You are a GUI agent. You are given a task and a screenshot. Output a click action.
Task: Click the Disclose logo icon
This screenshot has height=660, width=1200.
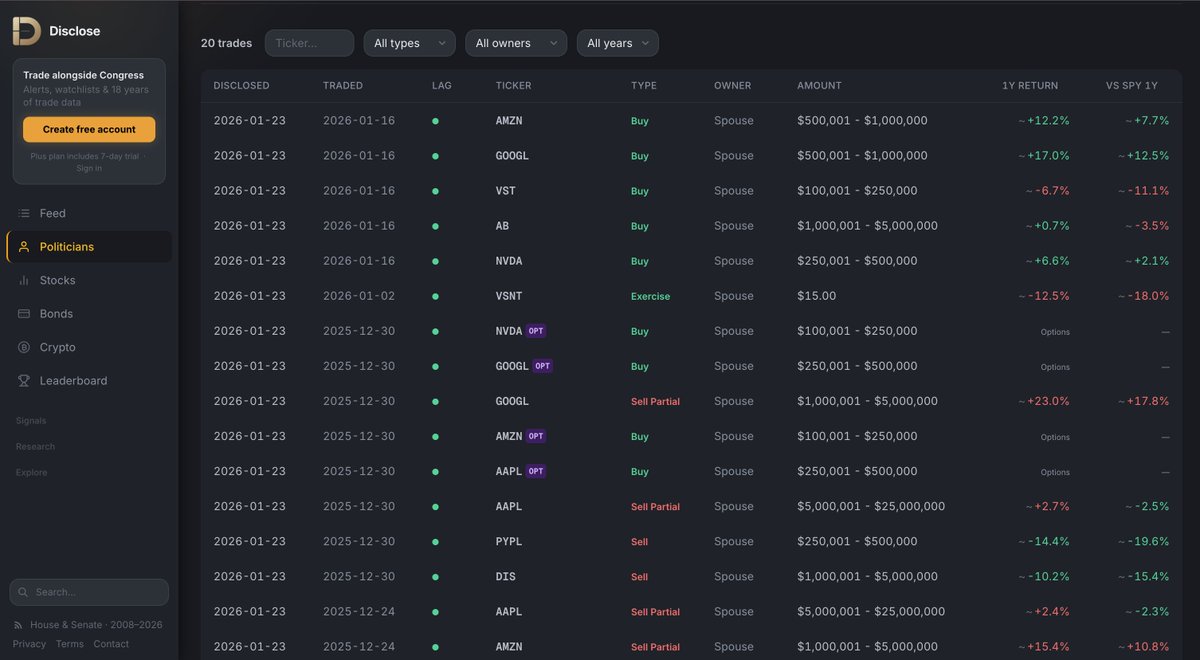(27, 31)
